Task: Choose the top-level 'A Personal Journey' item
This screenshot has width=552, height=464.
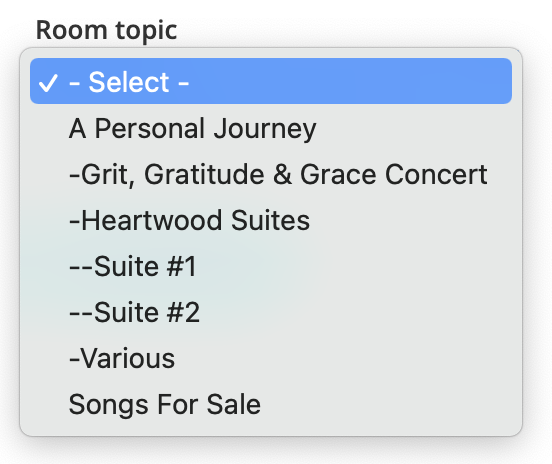Action: point(271,128)
